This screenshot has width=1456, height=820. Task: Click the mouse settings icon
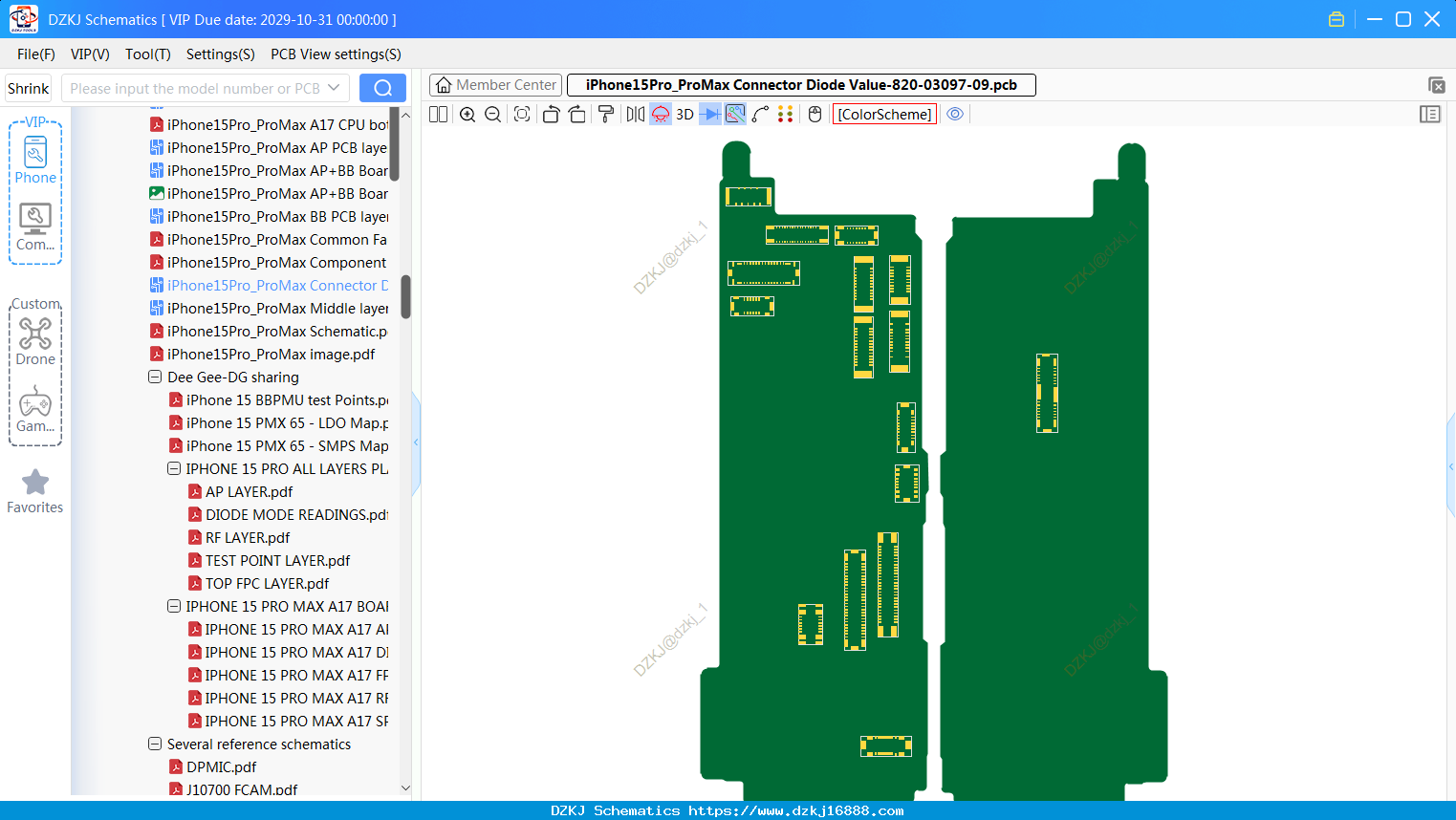[x=815, y=115]
